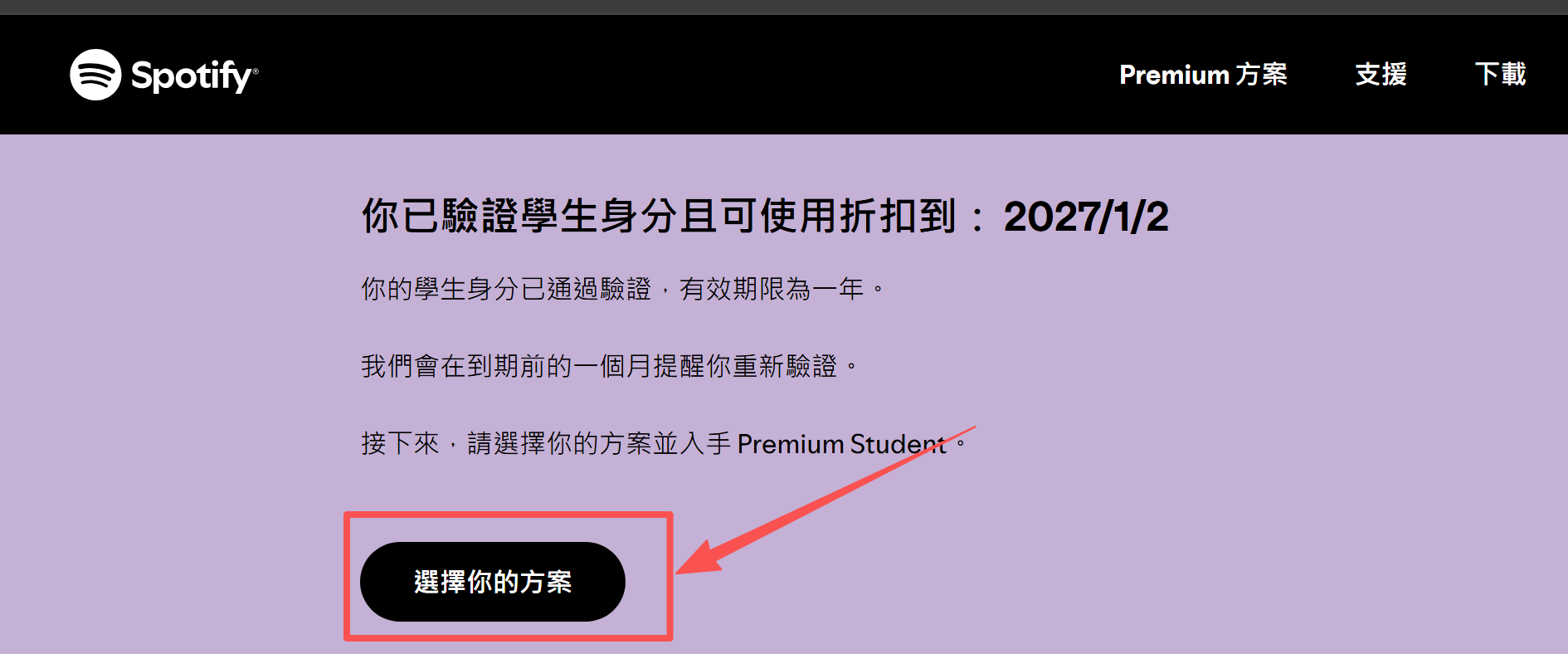1568x654 pixels.
Task: Open the 支援 support page
Action: click(x=1381, y=75)
